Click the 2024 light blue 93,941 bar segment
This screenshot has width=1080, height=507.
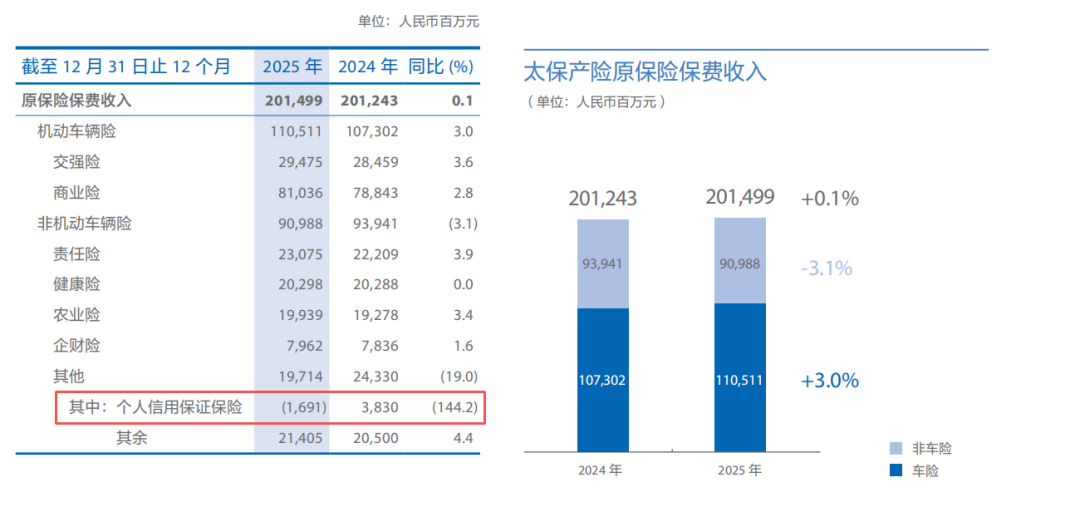603,264
